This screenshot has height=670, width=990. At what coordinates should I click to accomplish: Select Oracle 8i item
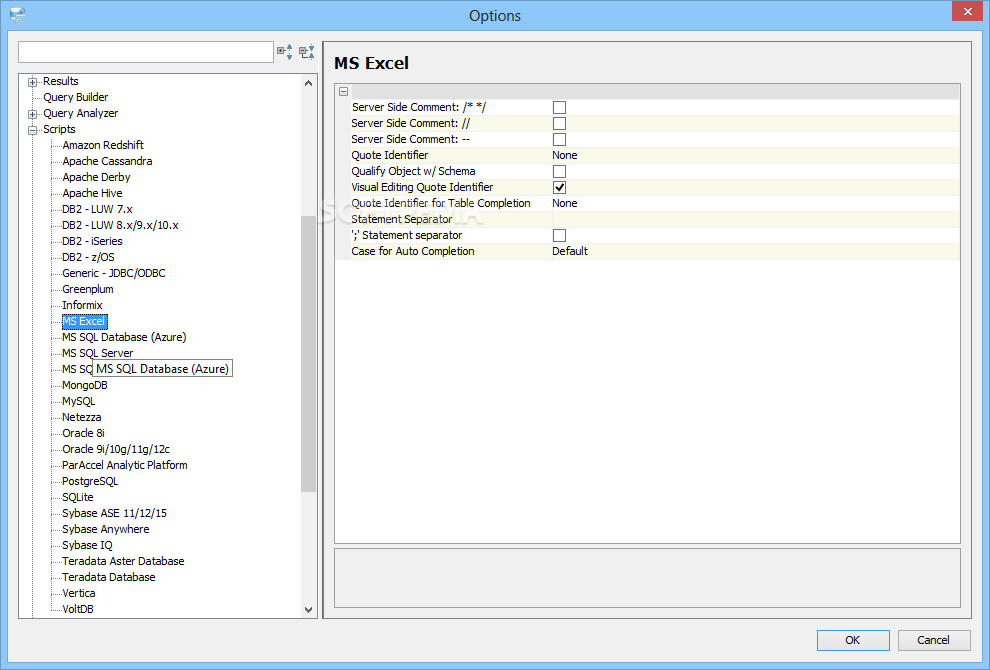point(83,433)
